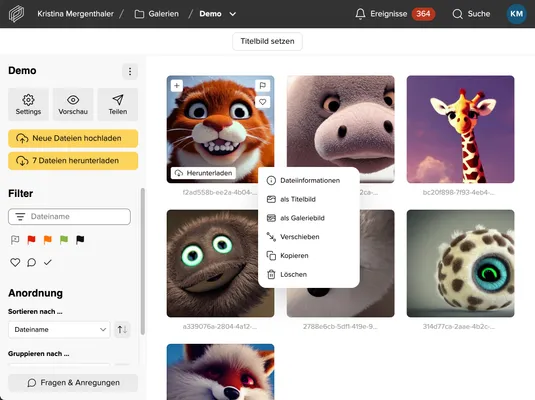Toggle the comments filter bubble
Image resolution: width=535 pixels, height=400 pixels.
pos(31,262)
